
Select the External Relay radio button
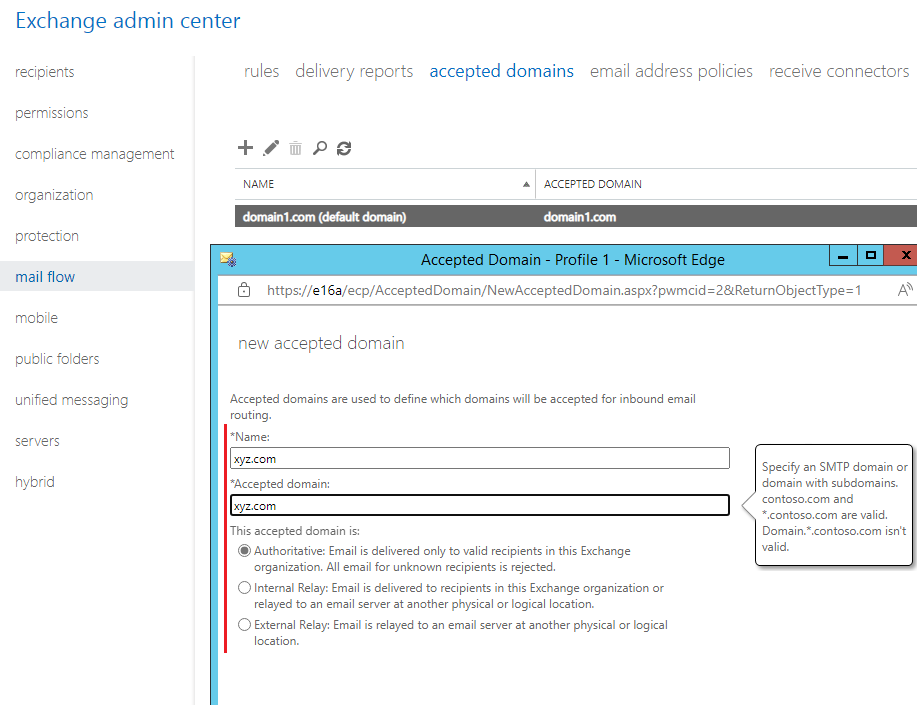tap(244, 624)
